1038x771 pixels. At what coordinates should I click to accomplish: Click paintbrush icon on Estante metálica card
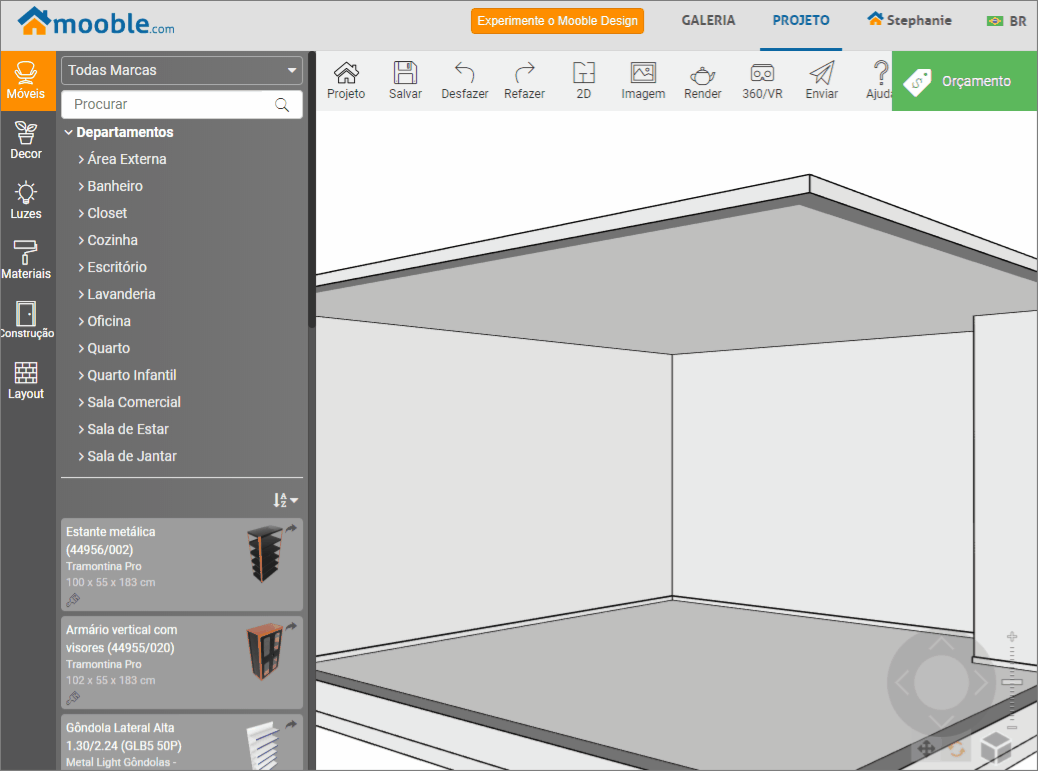point(73,600)
